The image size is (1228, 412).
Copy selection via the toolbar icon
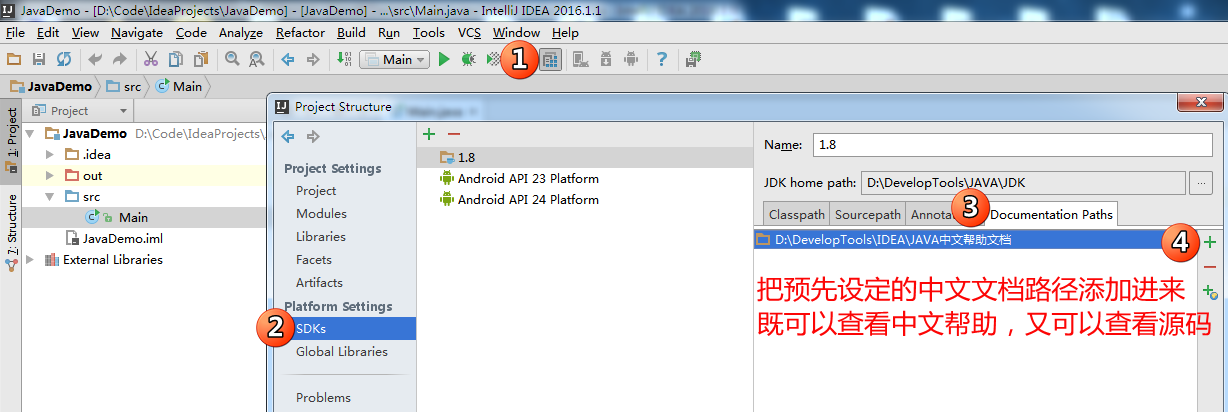(x=176, y=59)
